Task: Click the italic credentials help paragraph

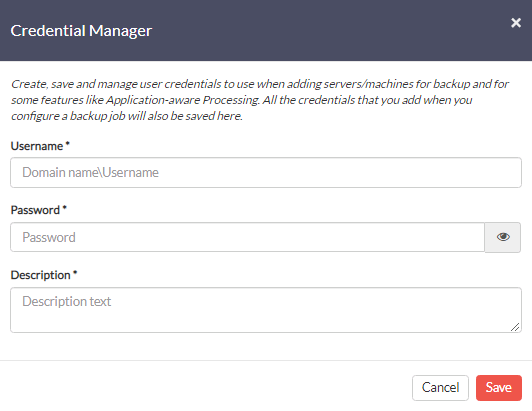Action: (260, 100)
